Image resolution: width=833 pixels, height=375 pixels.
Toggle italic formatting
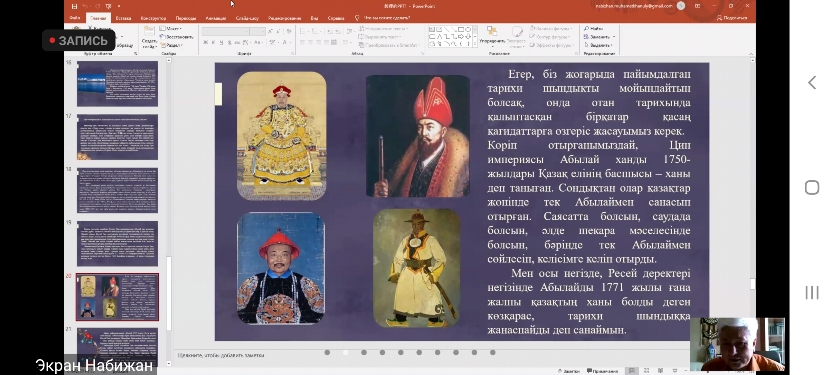pyautogui.click(x=214, y=42)
